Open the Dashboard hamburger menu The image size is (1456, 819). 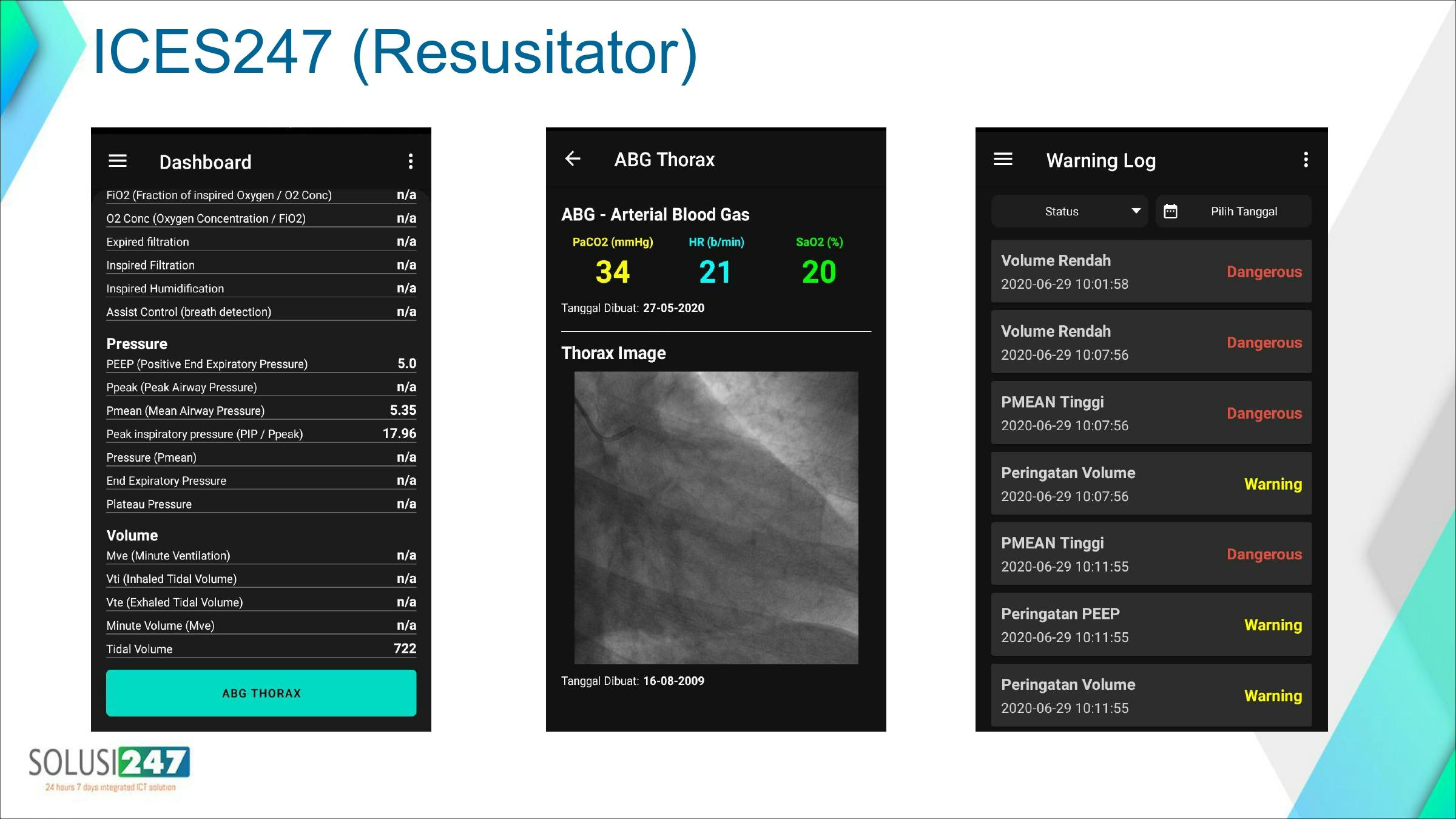click(x=118, y=160)
